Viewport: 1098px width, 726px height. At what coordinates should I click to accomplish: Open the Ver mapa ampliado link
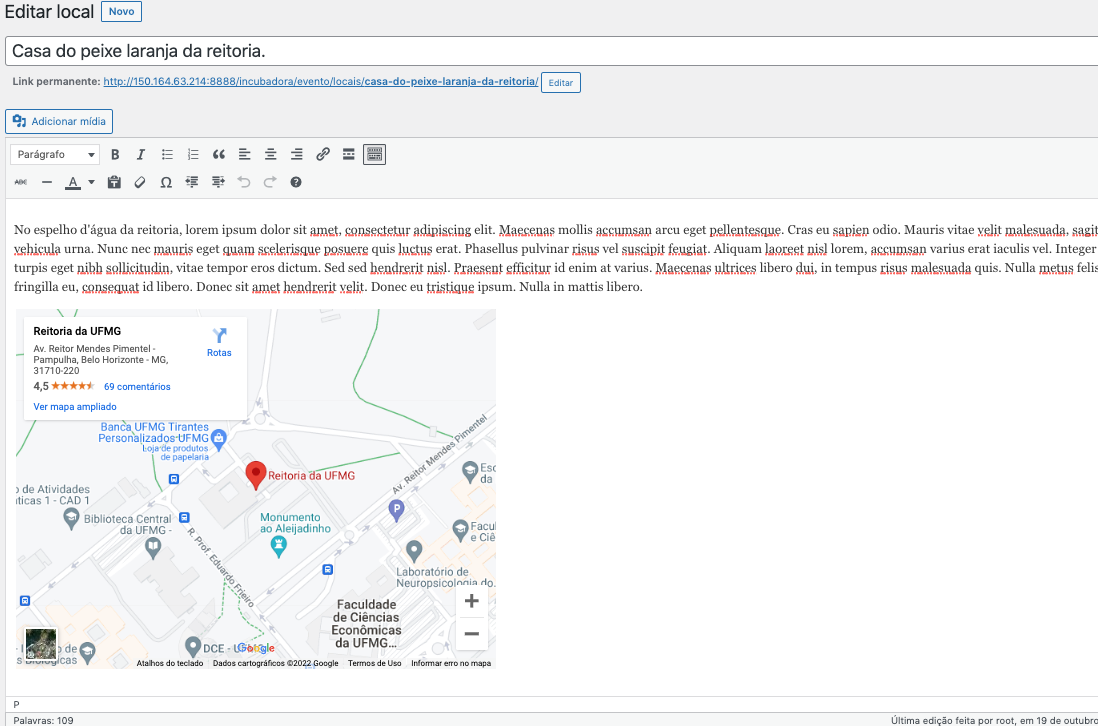click(x=75, y=407)
